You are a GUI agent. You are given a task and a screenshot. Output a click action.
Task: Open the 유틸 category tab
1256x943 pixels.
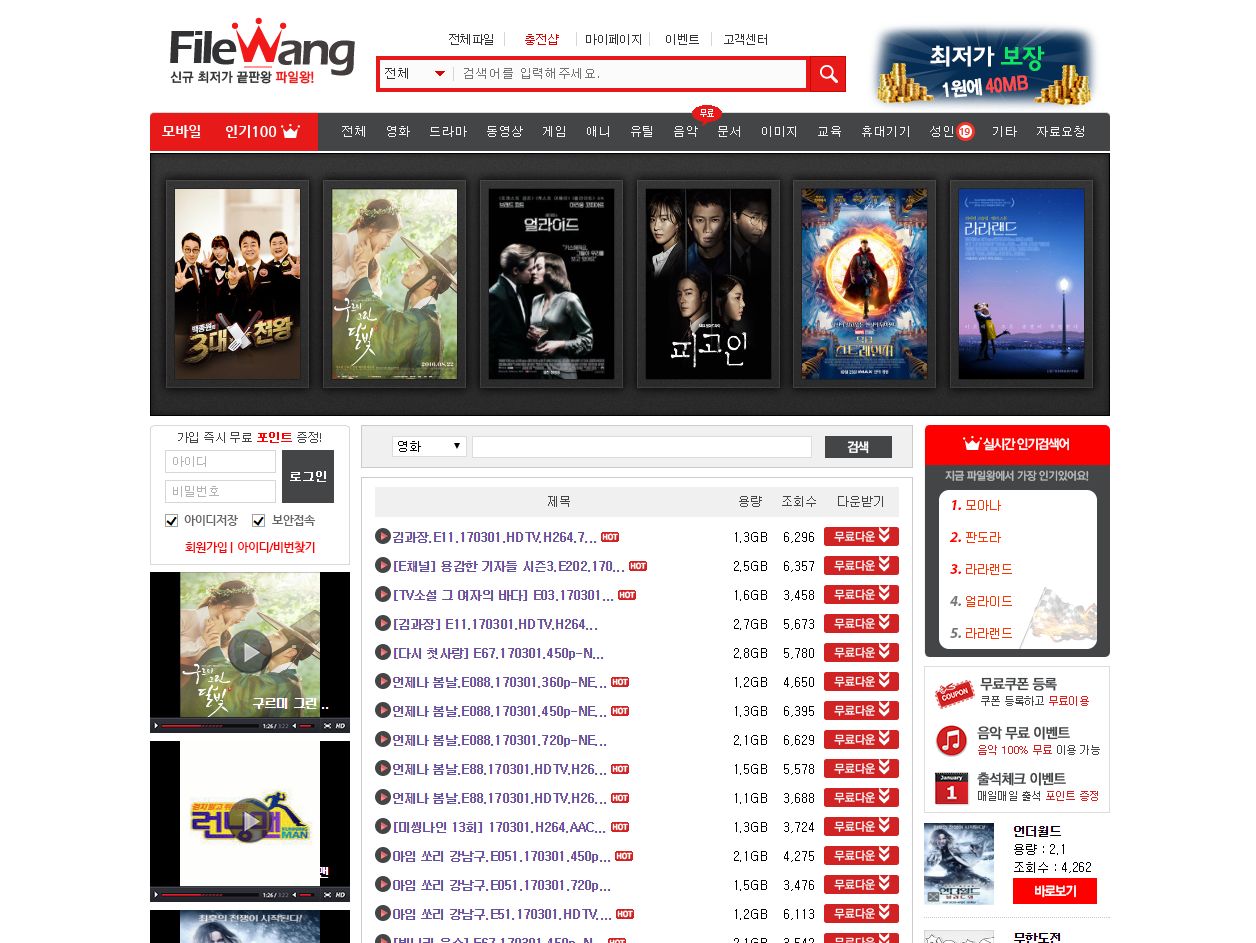(642, 132)
